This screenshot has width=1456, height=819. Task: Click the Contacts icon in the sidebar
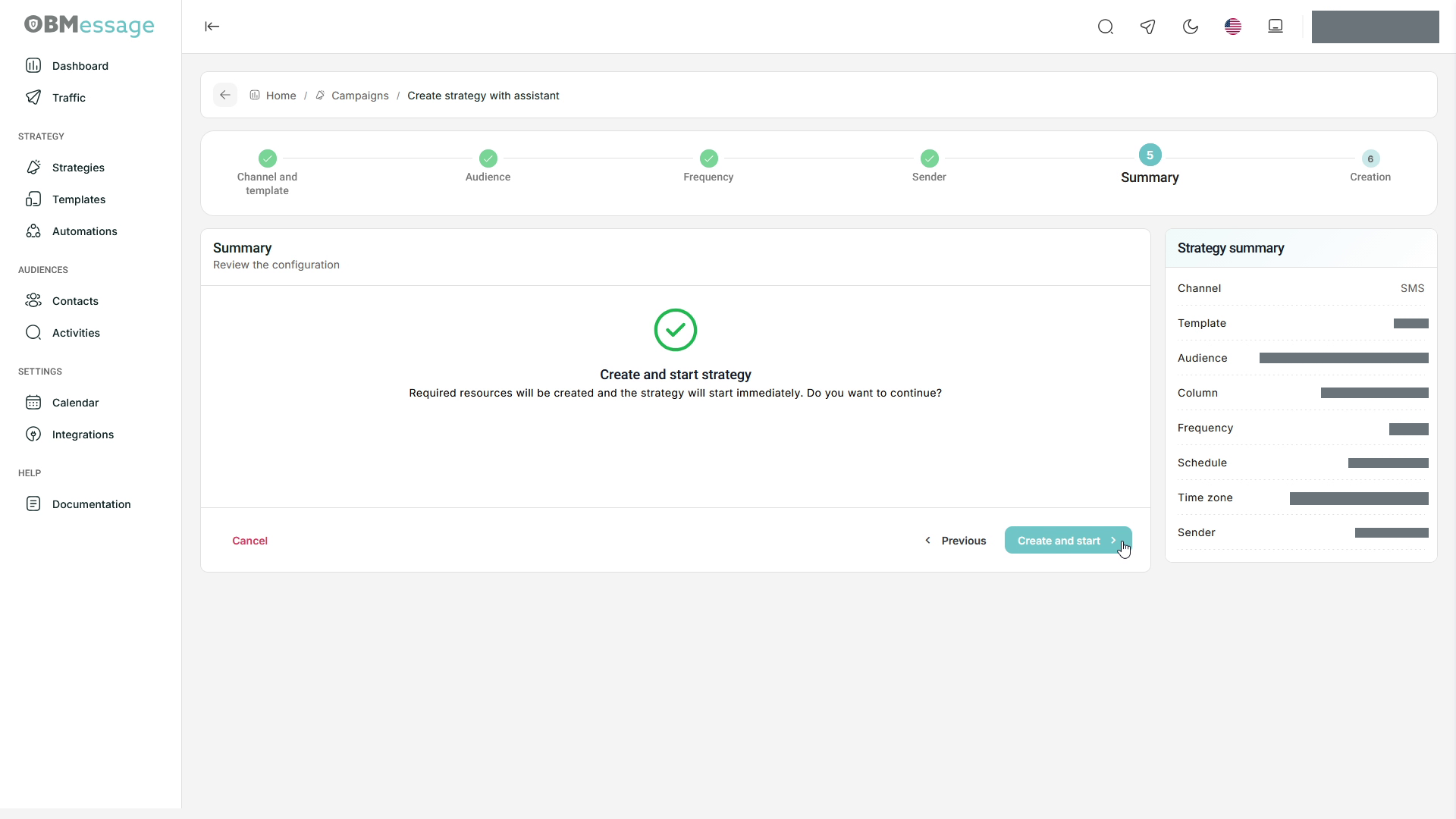tap(33, 301)
